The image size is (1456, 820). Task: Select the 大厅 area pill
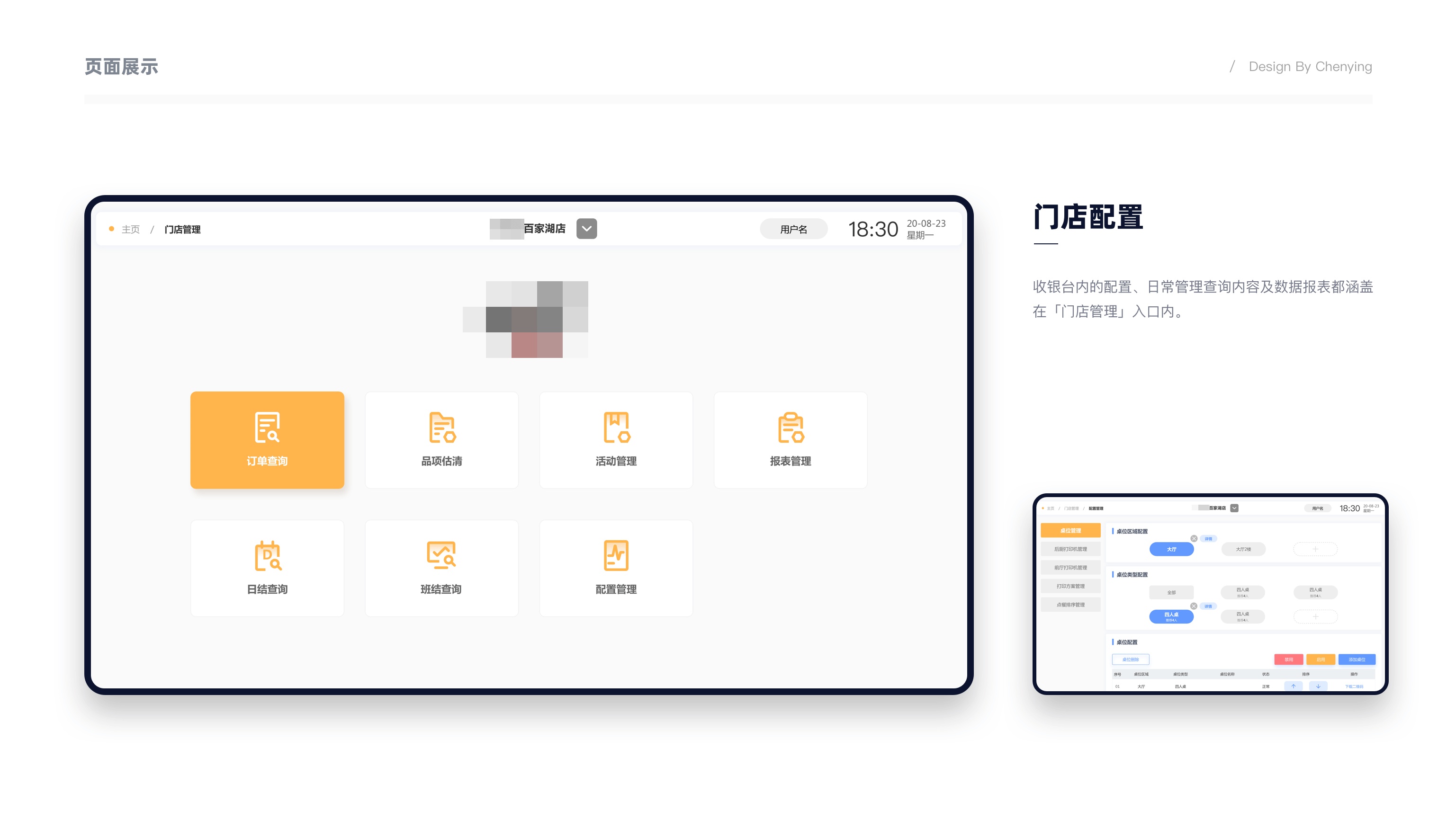[1171, 549]
